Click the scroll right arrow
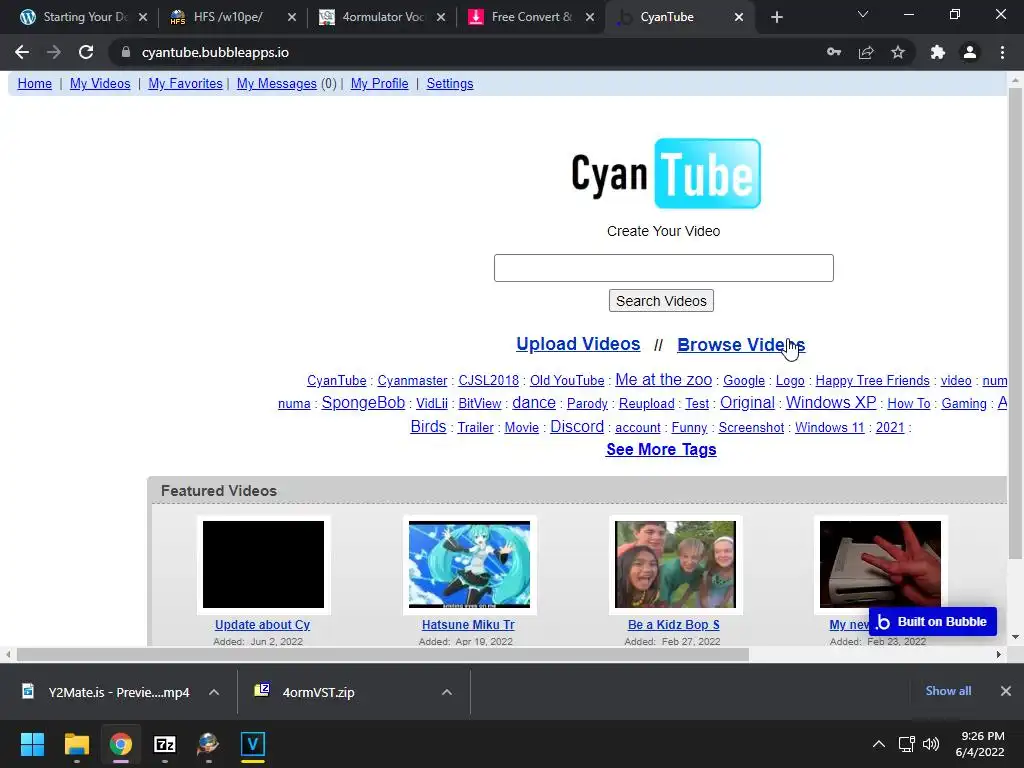The width and height of the screenshot is (1024, 768). click(x=999, y=654)
